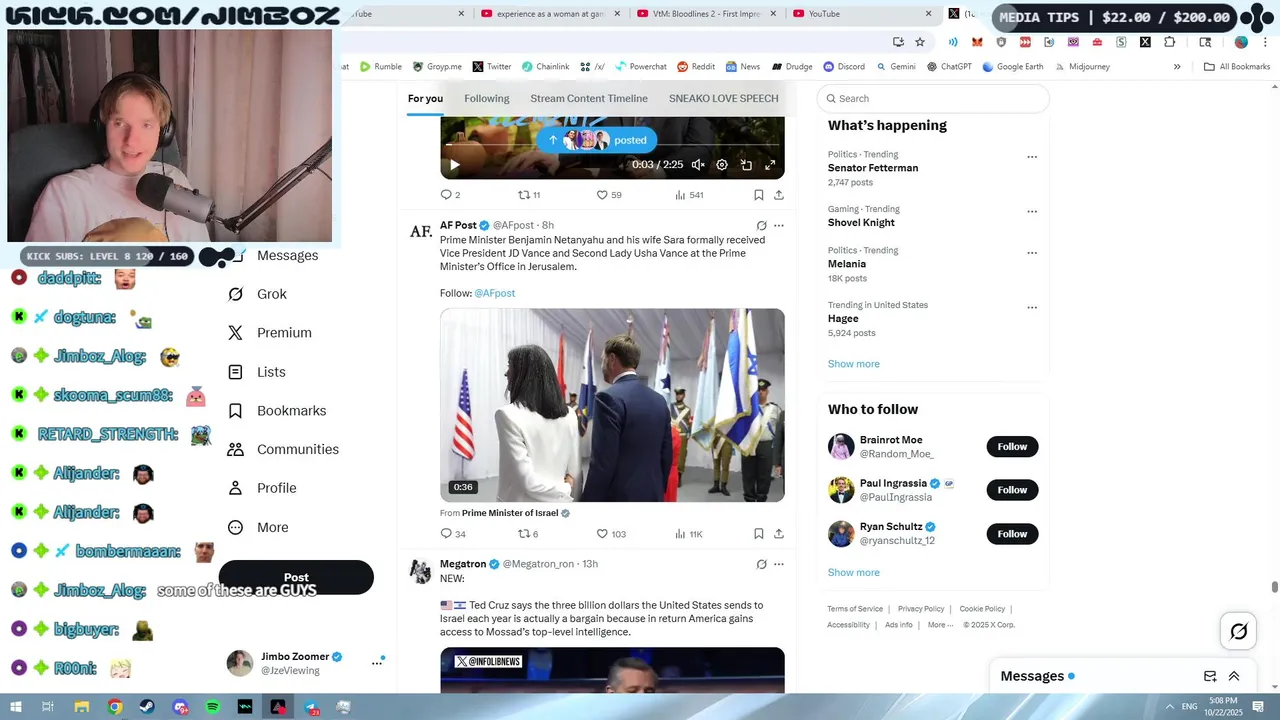Show more trending topics
The width and height of the screenshot is (1280, 720).
(853, 364)
